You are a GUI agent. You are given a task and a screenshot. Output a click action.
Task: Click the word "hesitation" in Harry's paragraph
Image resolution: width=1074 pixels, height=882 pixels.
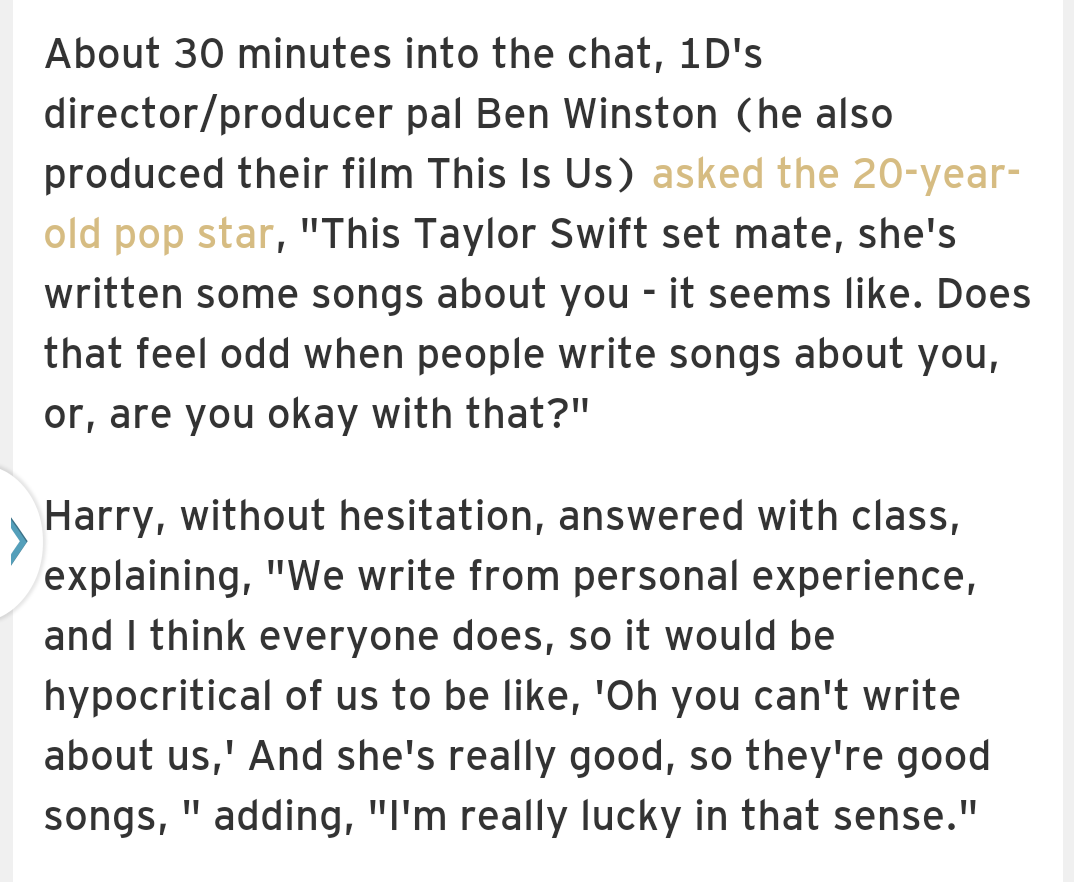[x=436, y=516]
